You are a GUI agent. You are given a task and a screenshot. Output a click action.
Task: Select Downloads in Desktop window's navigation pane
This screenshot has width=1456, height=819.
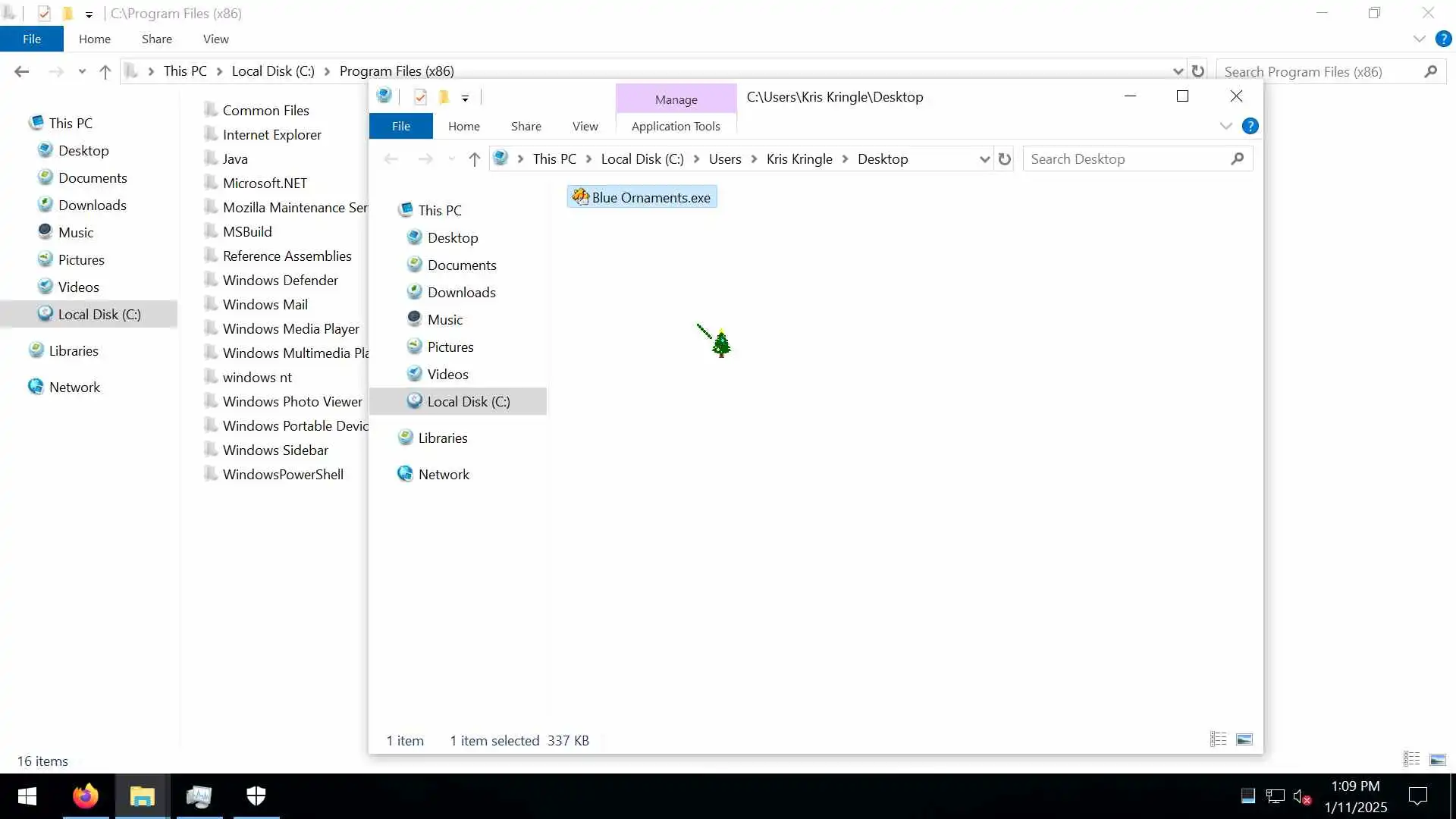[461, 293]
